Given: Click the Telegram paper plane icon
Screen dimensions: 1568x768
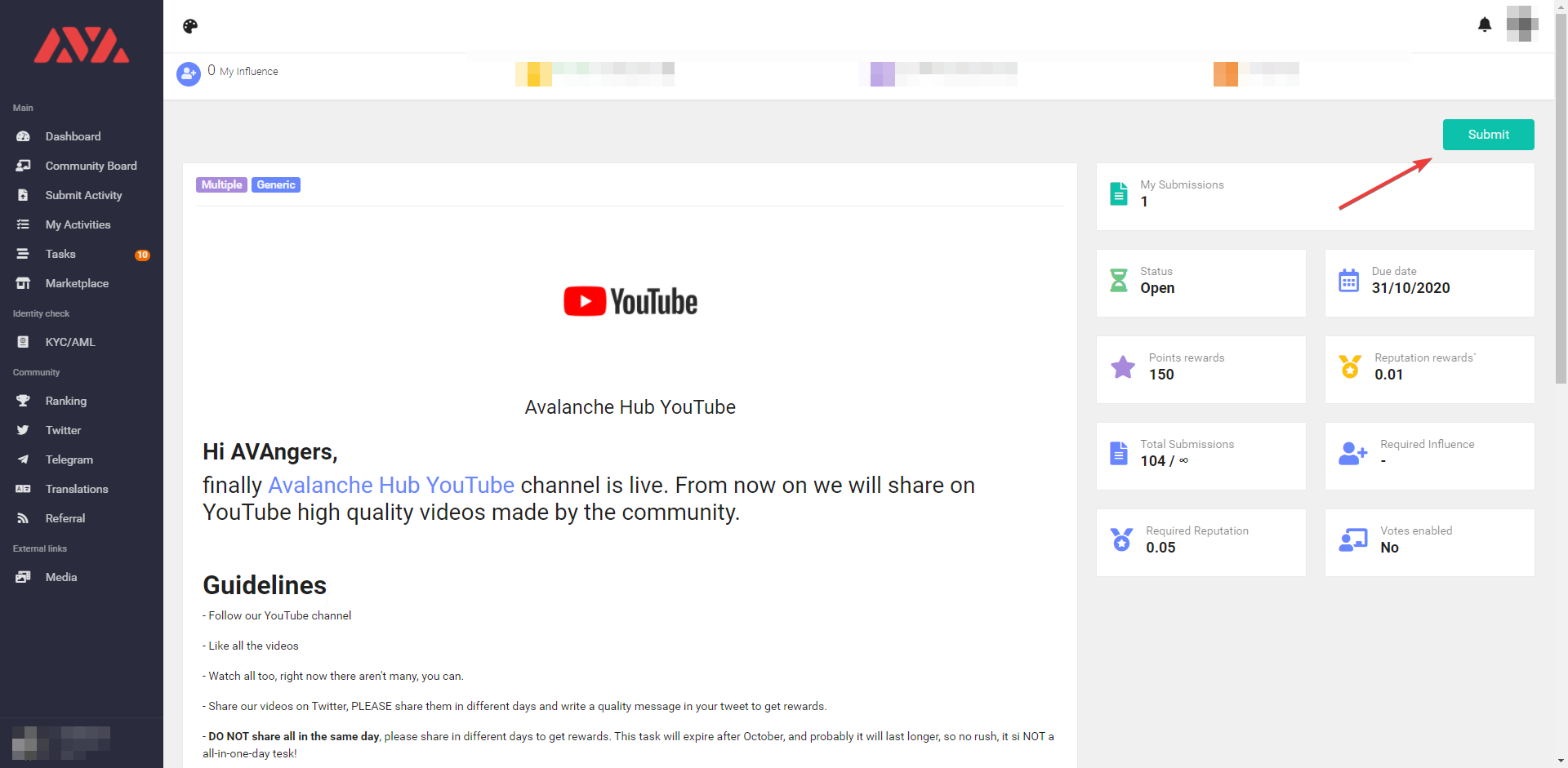Looking at the screenshot, I should [23, 459].
